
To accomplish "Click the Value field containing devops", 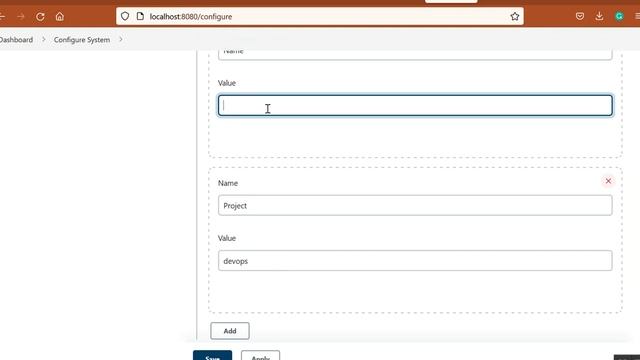I will (x=415, y=261).
